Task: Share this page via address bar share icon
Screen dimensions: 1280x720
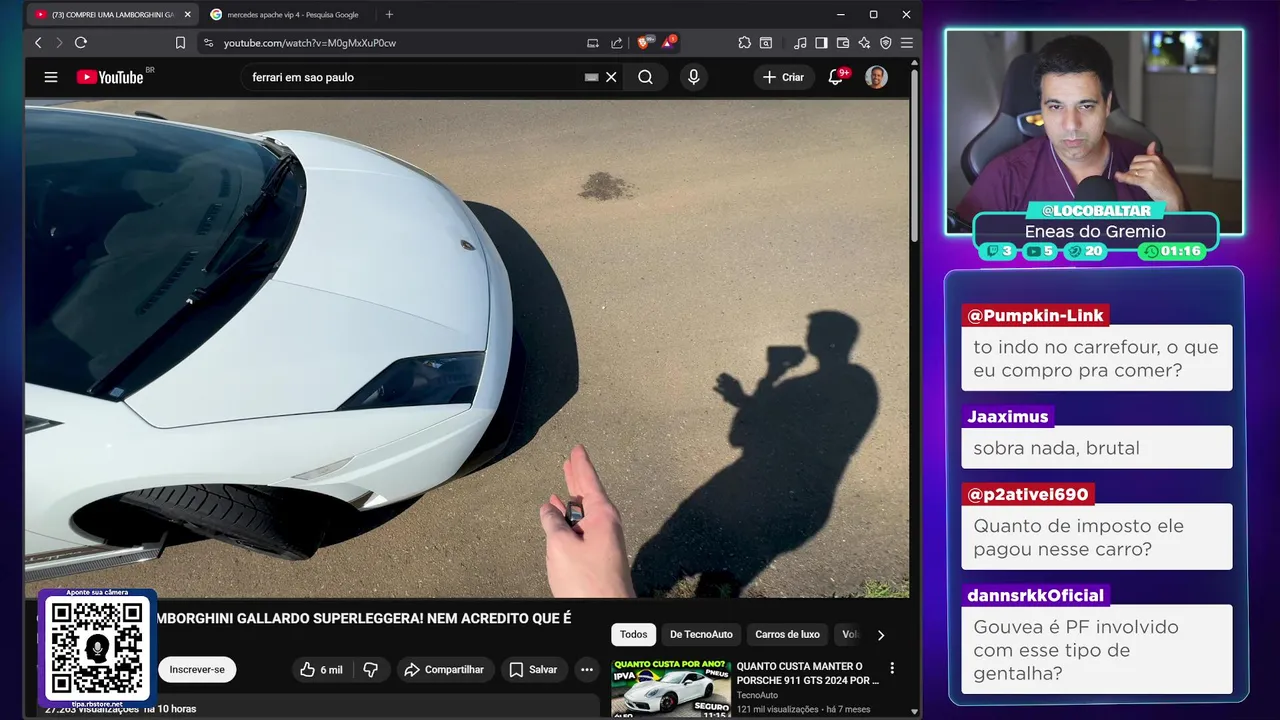Action: (x=617, y=43)
